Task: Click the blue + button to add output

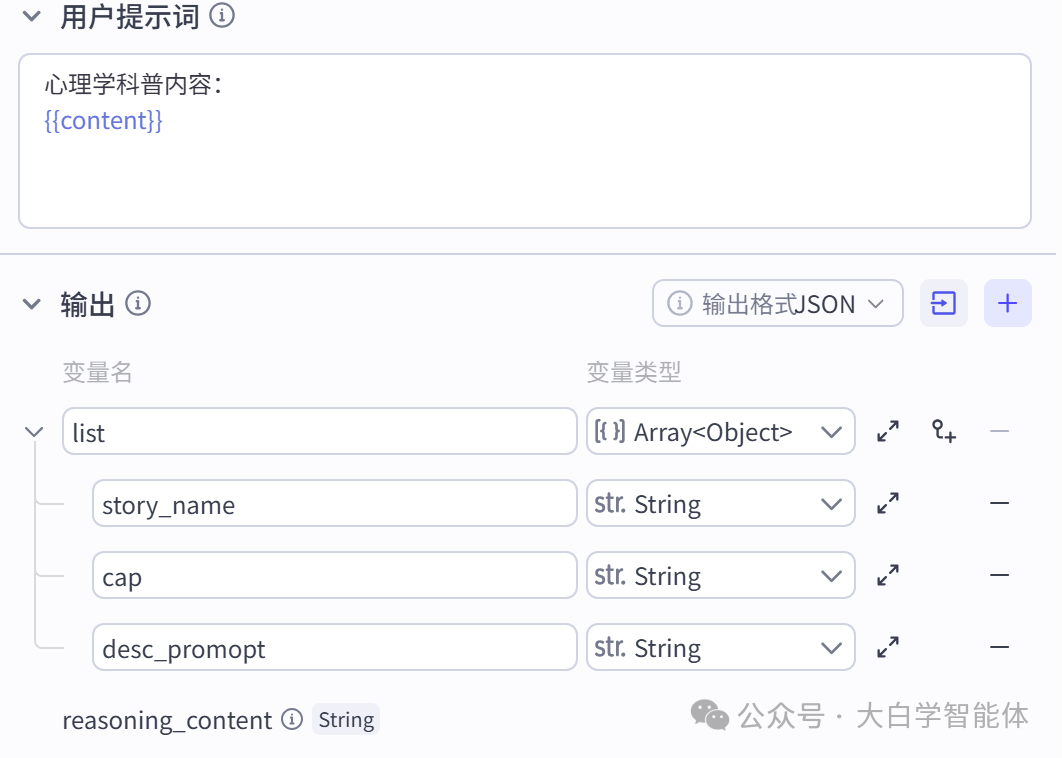Action: pos(1007,303)
